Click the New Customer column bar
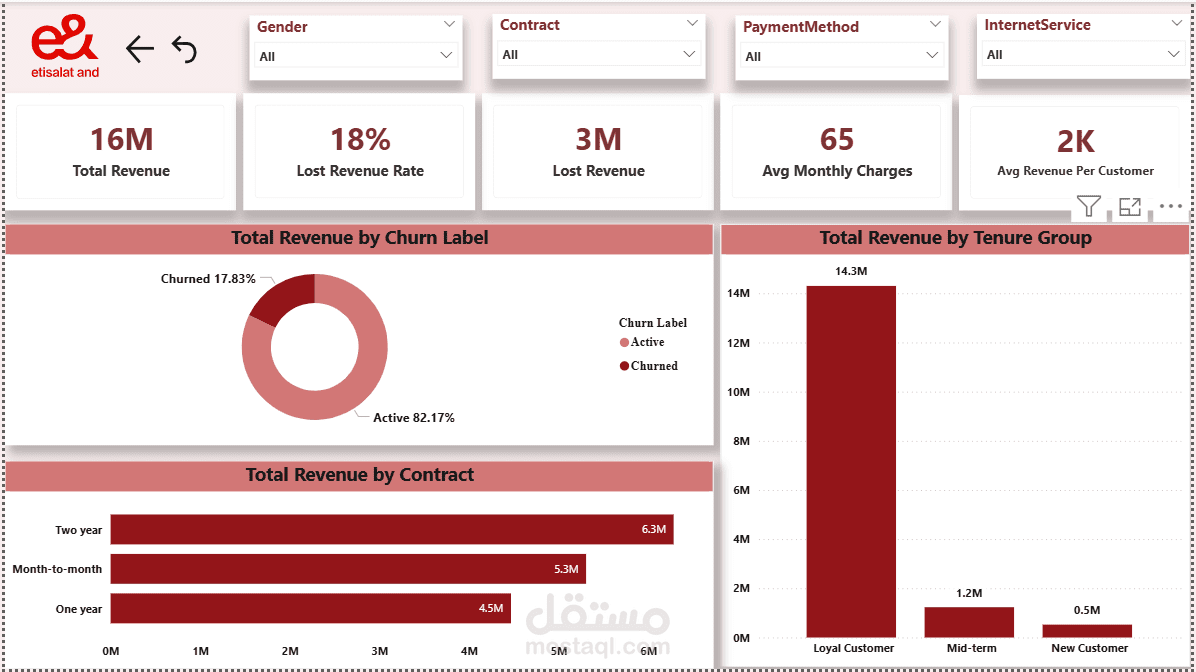Screen dimensions: 1196x672 pyautogui.click(x=1087, y=632)
